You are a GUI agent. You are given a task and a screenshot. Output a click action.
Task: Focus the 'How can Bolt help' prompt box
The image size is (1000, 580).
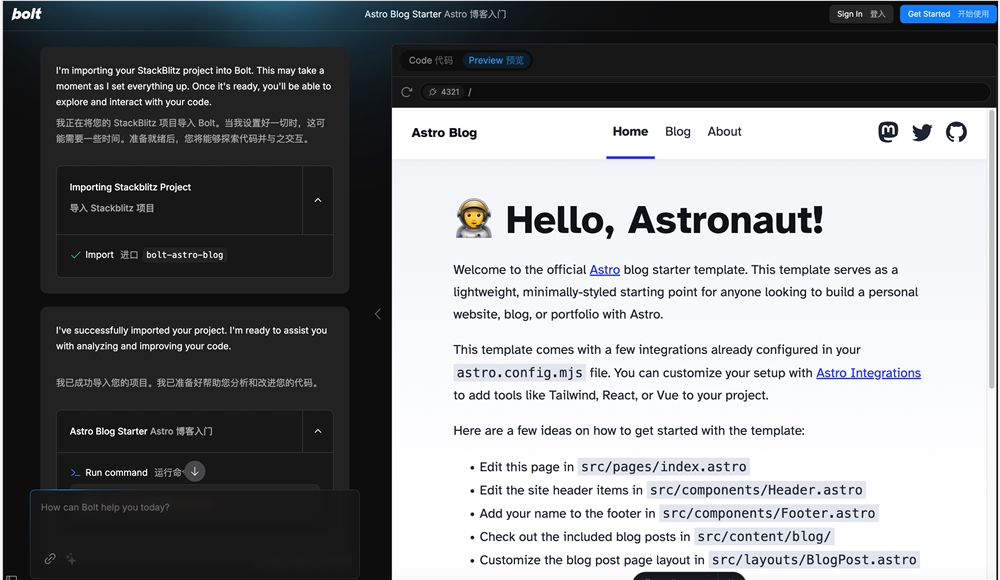pyautogui.click(x=195, y=535)
